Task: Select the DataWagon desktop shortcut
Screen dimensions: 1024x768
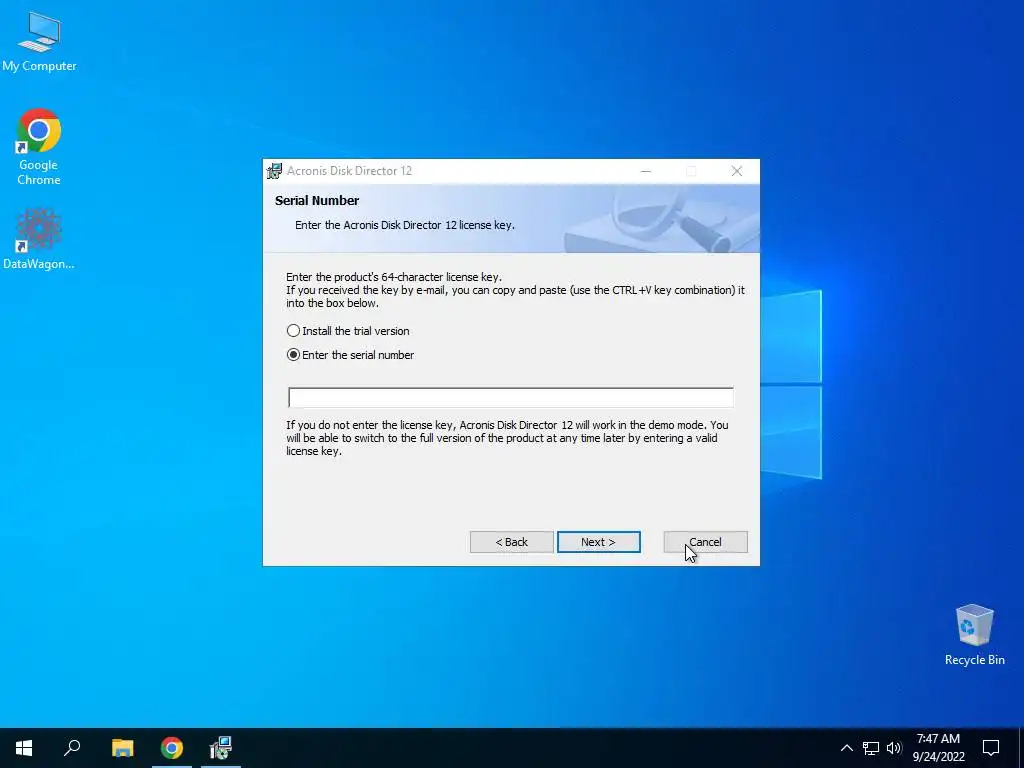Action: point(39,239)
